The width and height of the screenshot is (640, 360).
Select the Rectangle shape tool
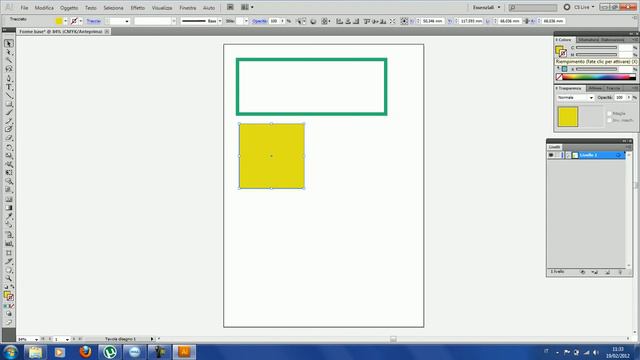9,104
